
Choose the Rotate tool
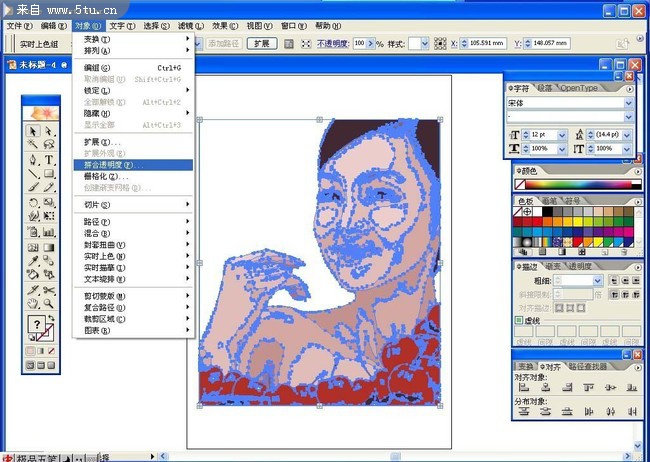[x=33, y=203]
